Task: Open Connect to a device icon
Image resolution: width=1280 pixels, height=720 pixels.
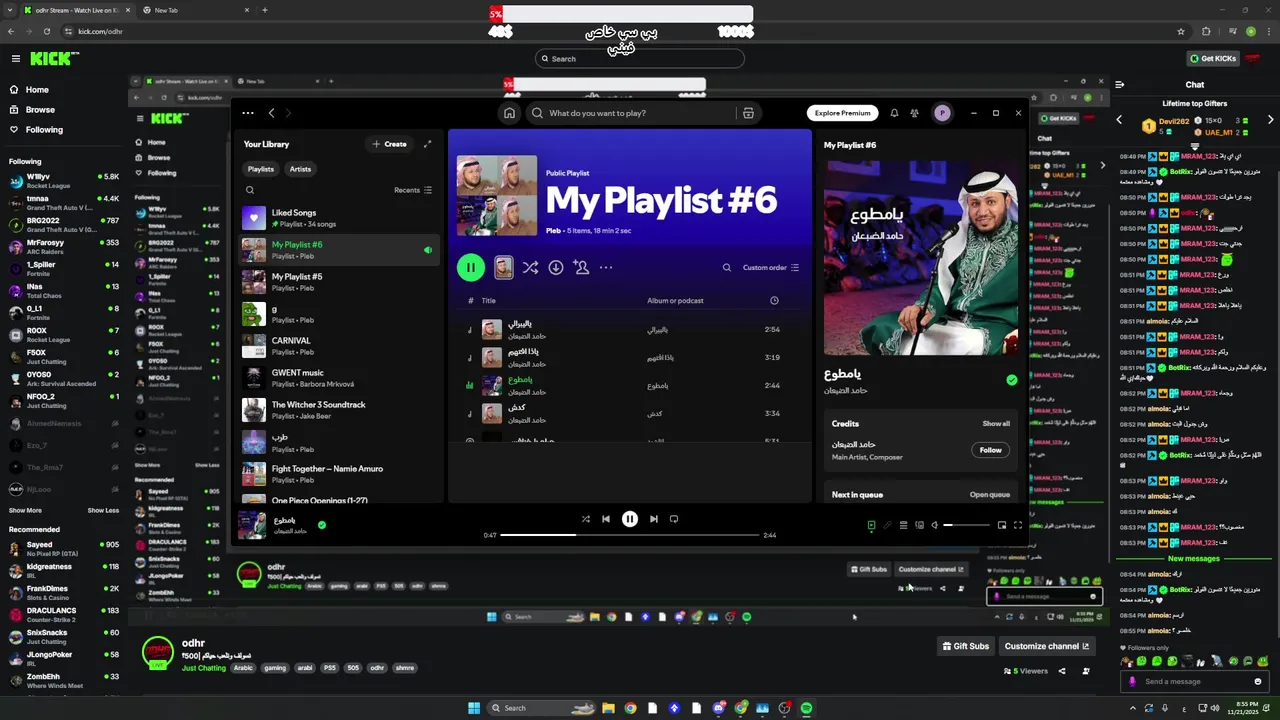Action: click(919, 525)
